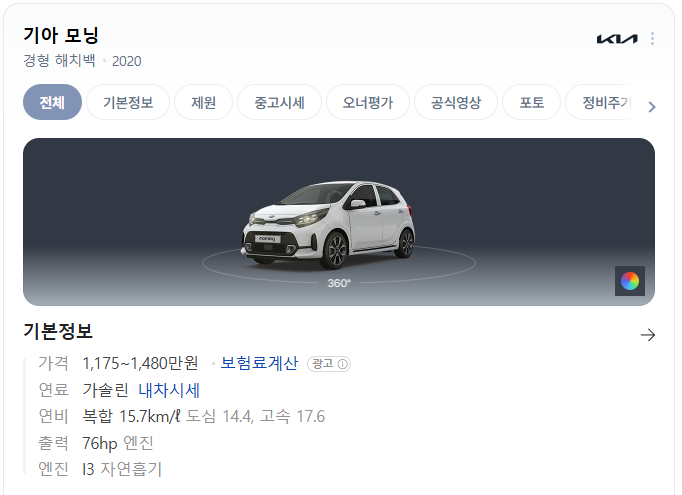Switch to the 기본정보 tab
Screen dimensions: 682x495
[x=128, y=102]
